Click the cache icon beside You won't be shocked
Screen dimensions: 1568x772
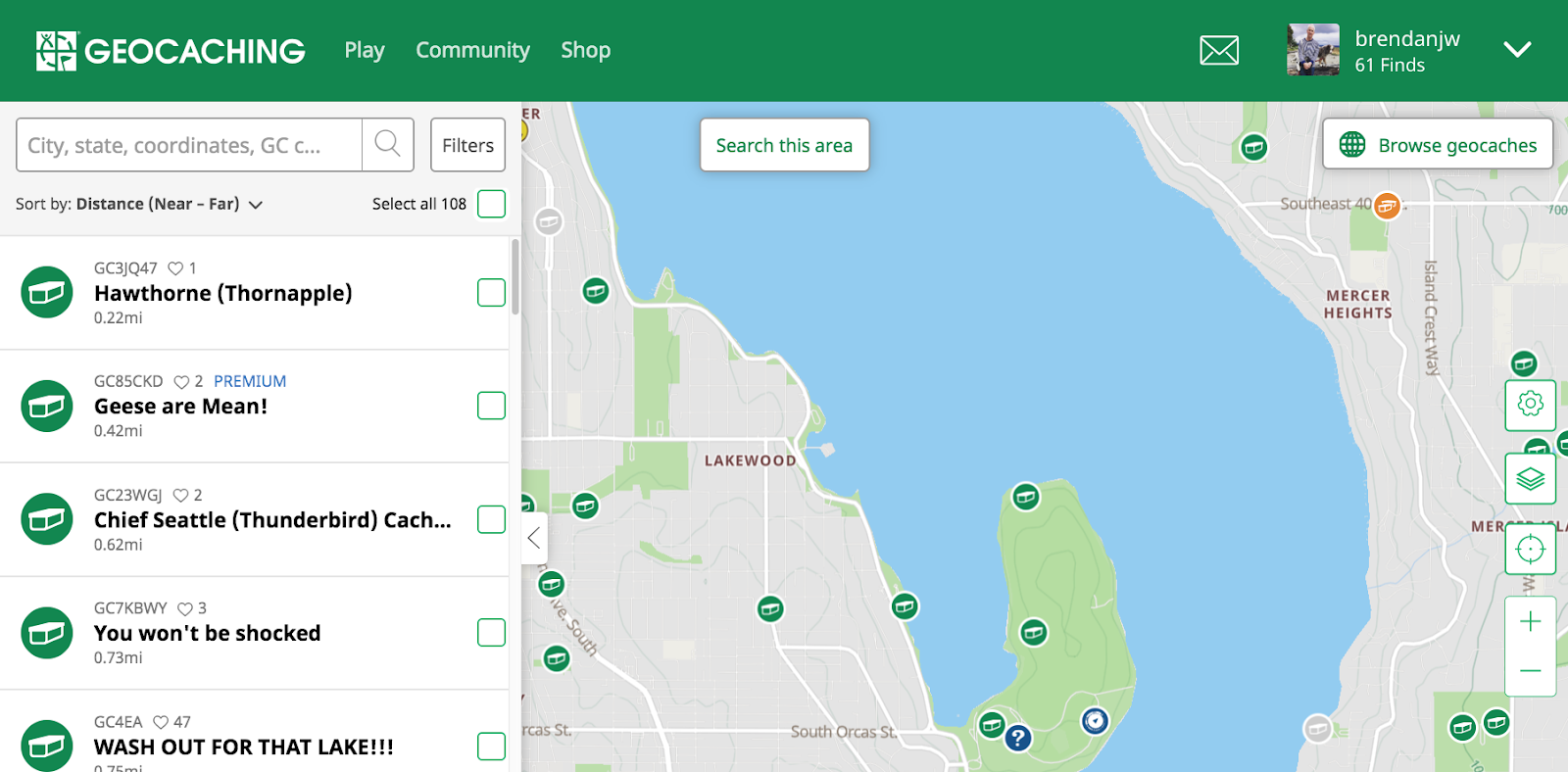point(47,633)
